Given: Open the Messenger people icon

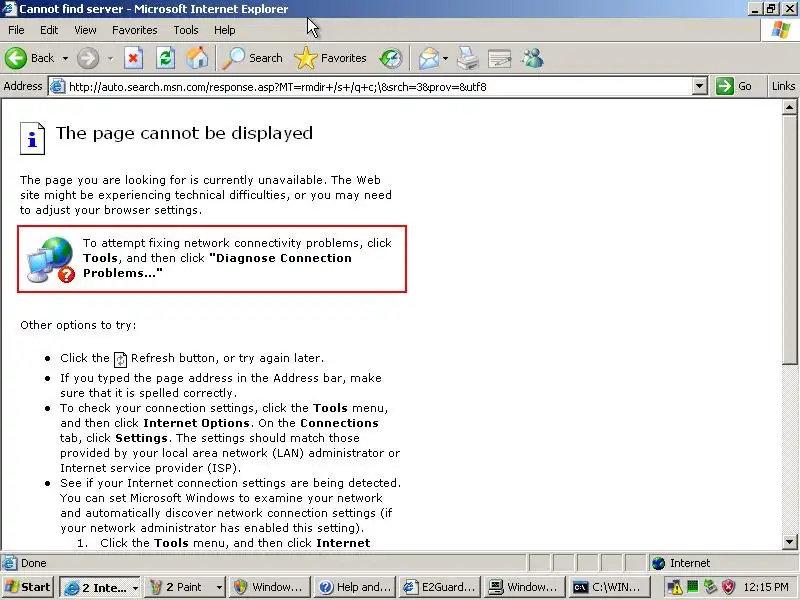Looking at the screenshot, I should [x=533, y=58].
